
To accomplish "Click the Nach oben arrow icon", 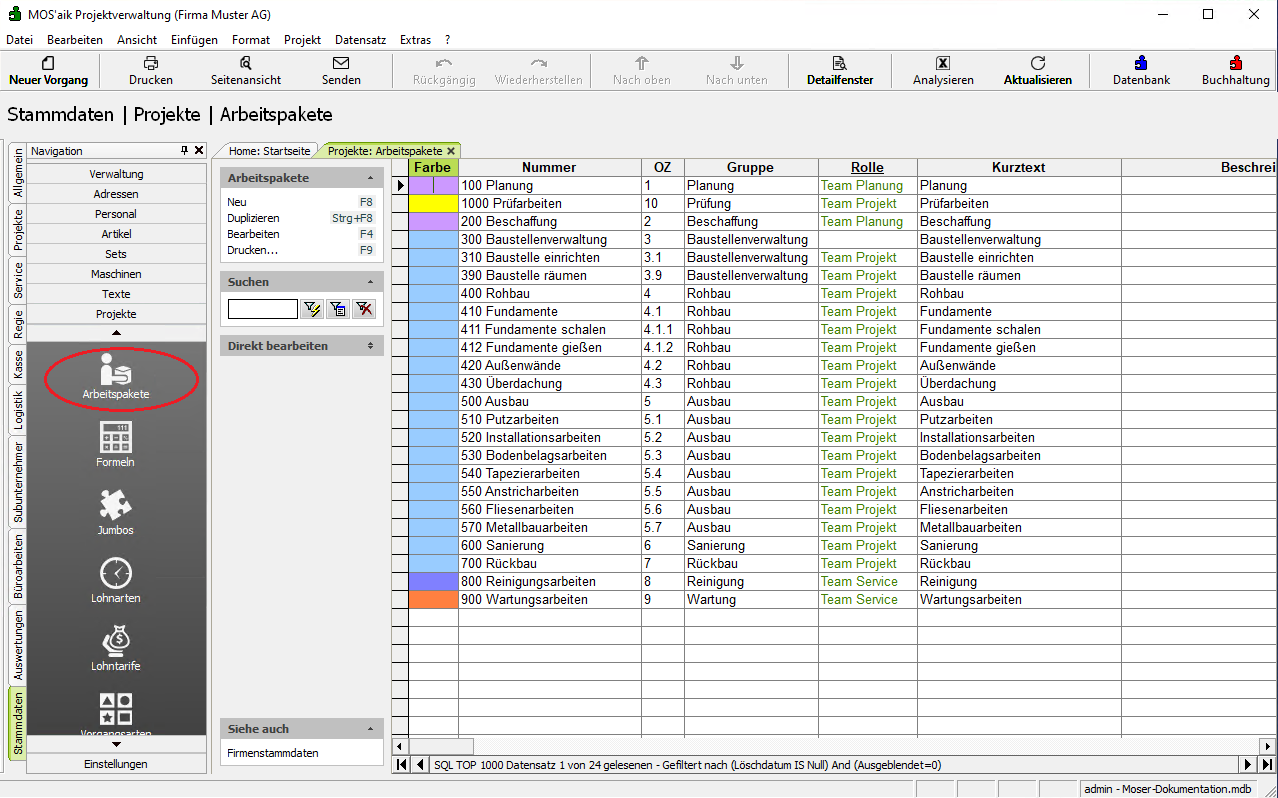I will point(642,63).
